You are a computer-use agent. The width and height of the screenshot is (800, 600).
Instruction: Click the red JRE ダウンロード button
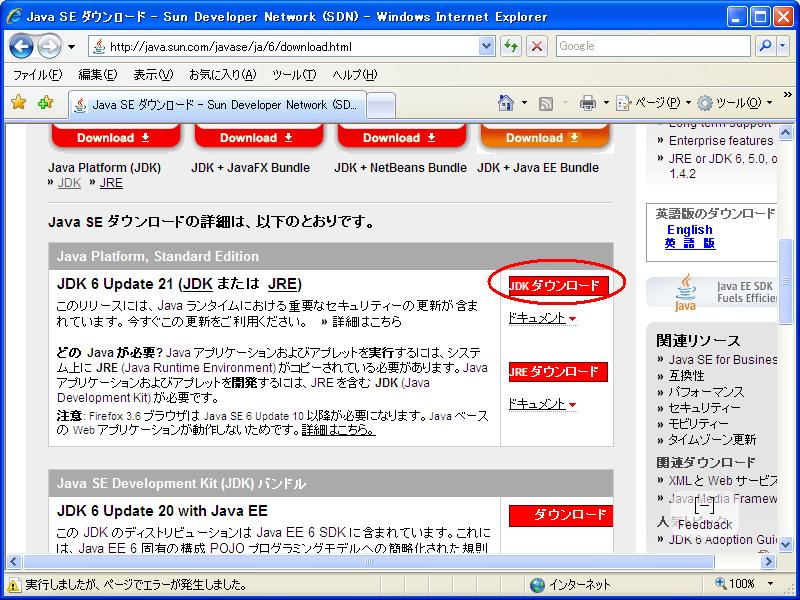tap(559, 372)
